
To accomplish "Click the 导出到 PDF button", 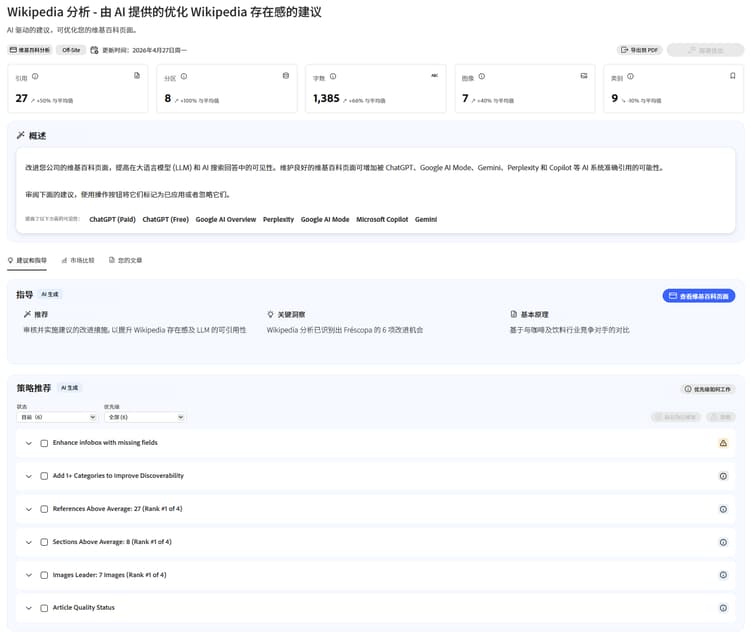I will [x=639, y=50].
